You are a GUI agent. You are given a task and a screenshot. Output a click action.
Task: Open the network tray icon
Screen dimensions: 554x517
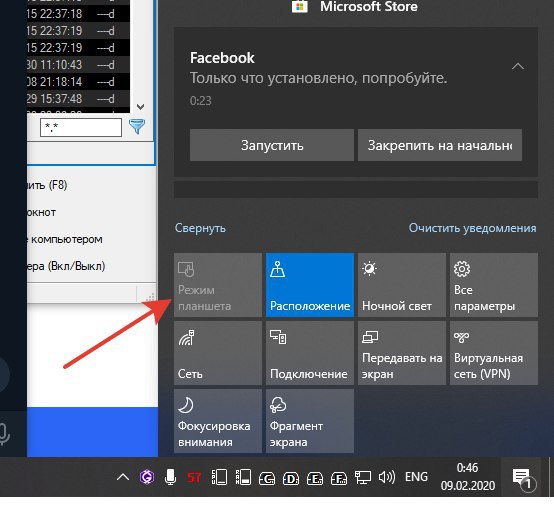pos(363,477)
